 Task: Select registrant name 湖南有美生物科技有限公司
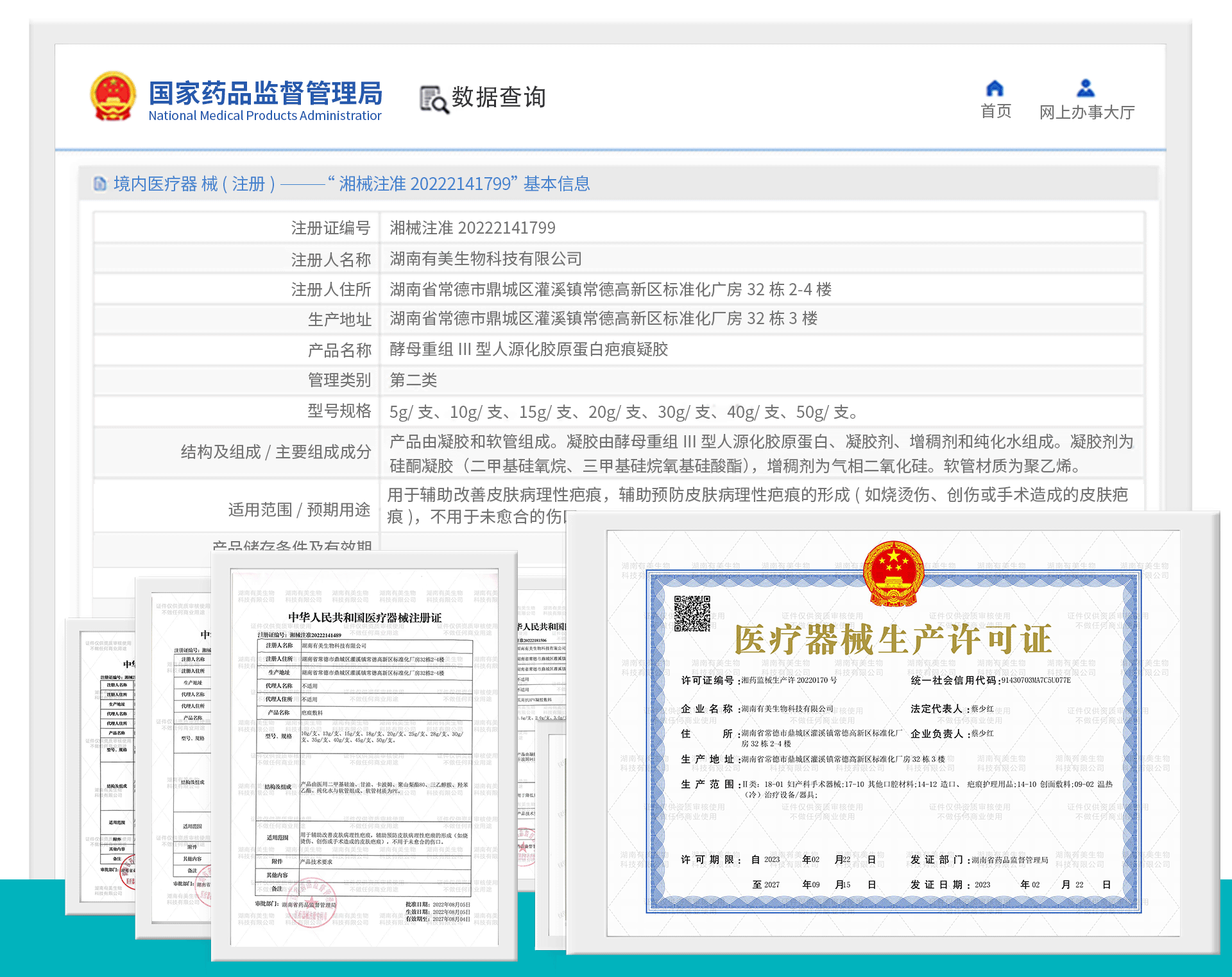click(x=486, y=259)
